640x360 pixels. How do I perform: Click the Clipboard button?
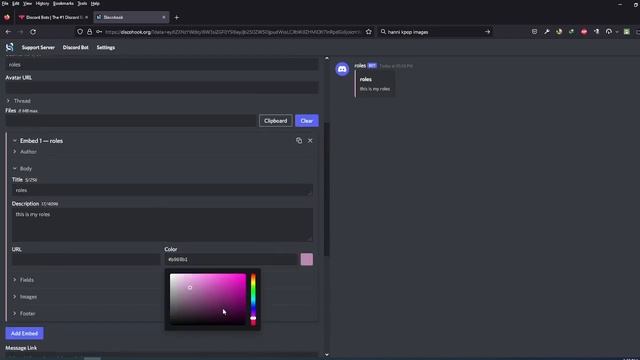(276, 121)
